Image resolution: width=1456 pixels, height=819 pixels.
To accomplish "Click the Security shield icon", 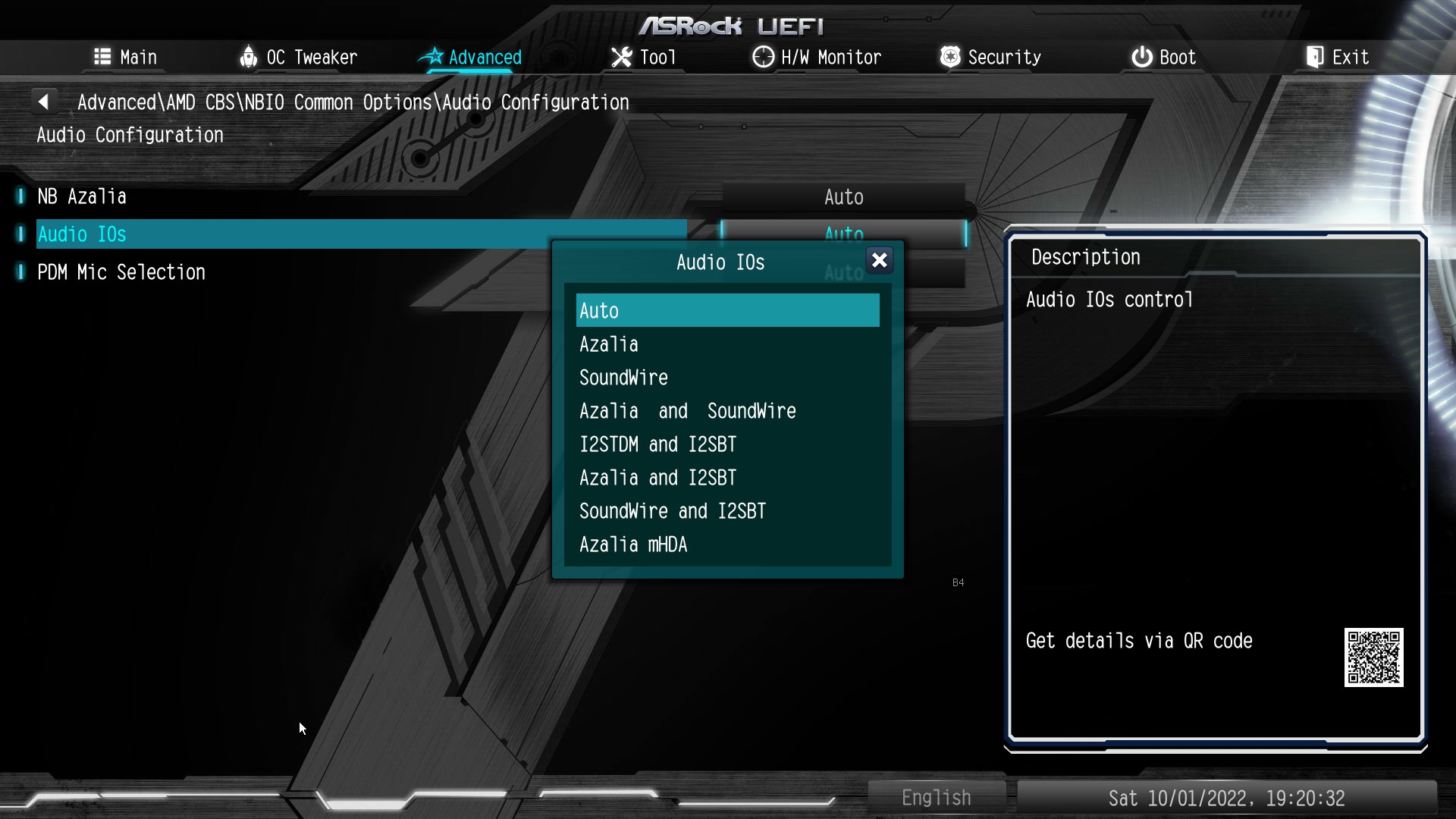I will pos(949,57).
